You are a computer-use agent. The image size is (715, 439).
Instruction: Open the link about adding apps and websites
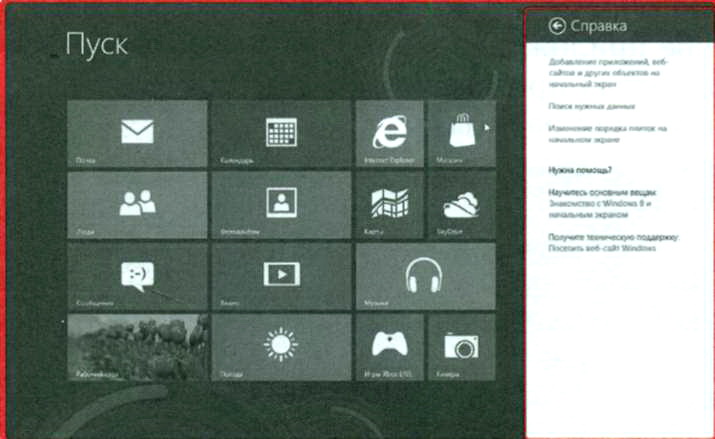[x=607, y=73]
